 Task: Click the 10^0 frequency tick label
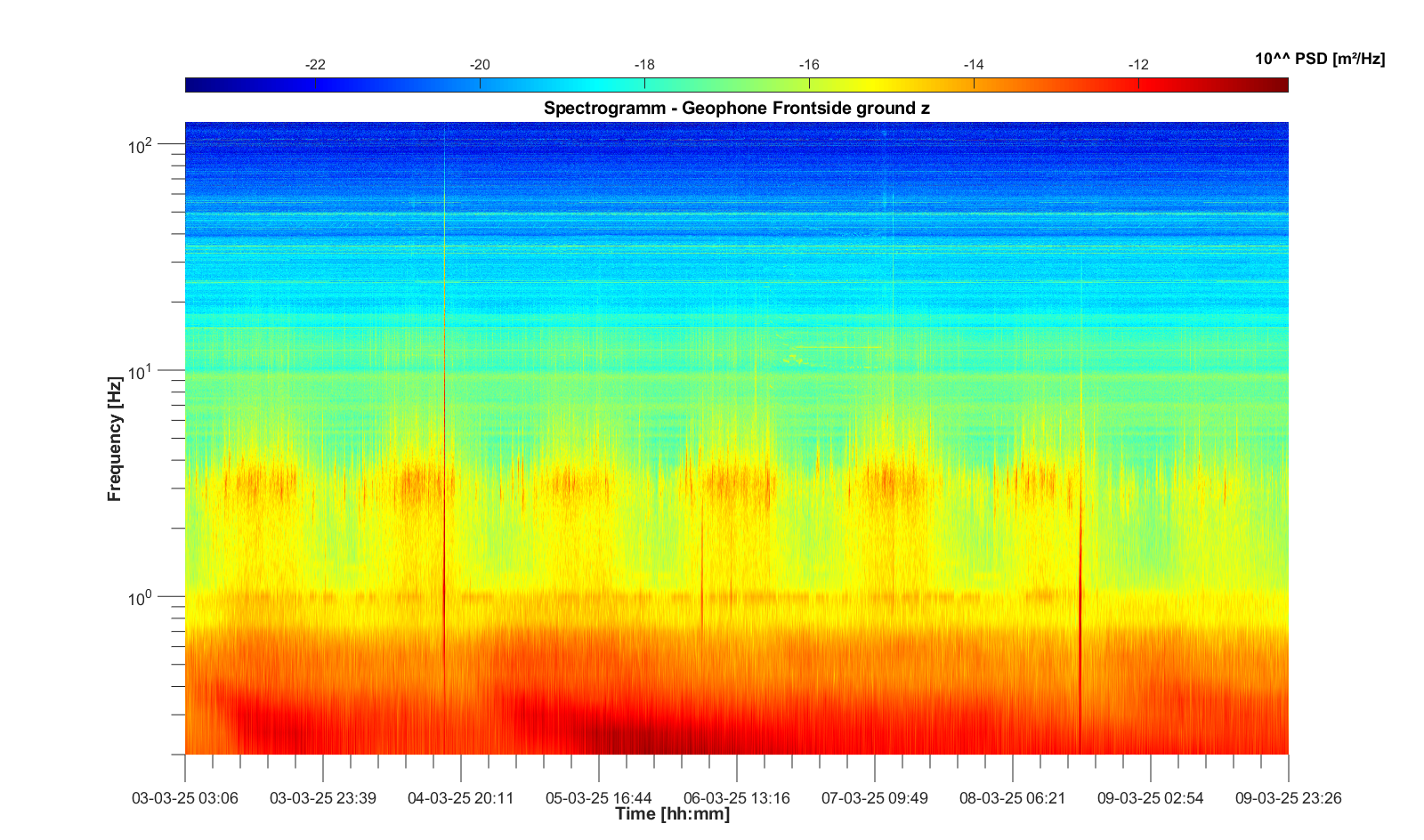coord(141,598)
